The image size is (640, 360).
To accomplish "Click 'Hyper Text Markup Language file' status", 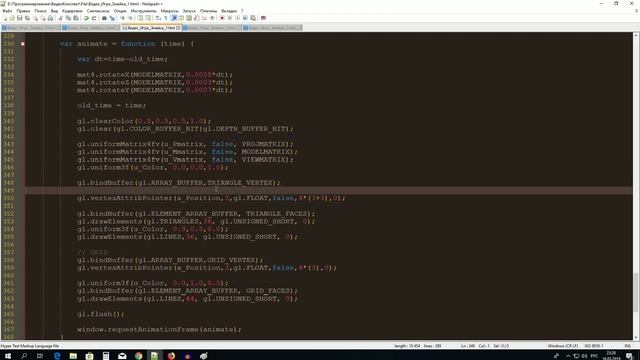I will point(30,346).
